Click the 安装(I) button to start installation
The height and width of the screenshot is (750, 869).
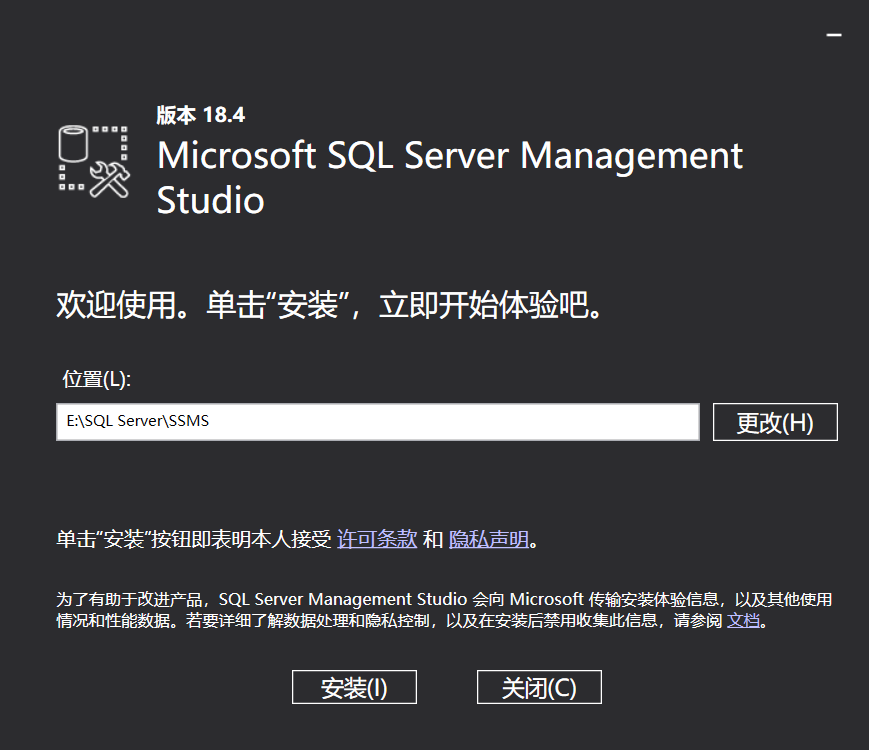pyautogui.click(x=354, y=687)
